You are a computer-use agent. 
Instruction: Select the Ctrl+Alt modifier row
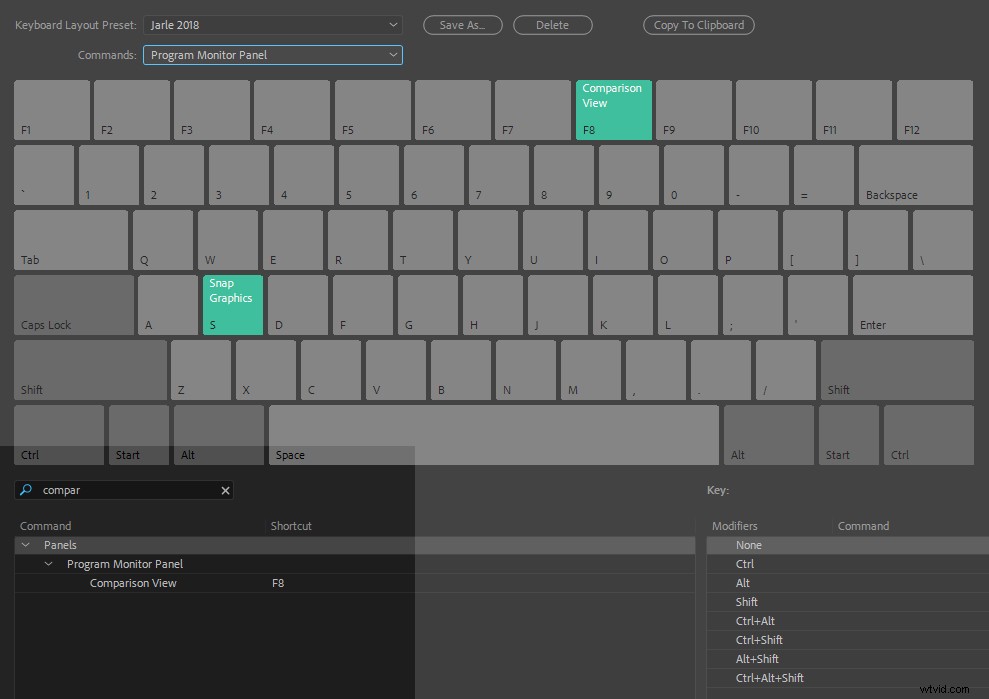(x=755, y=621)
